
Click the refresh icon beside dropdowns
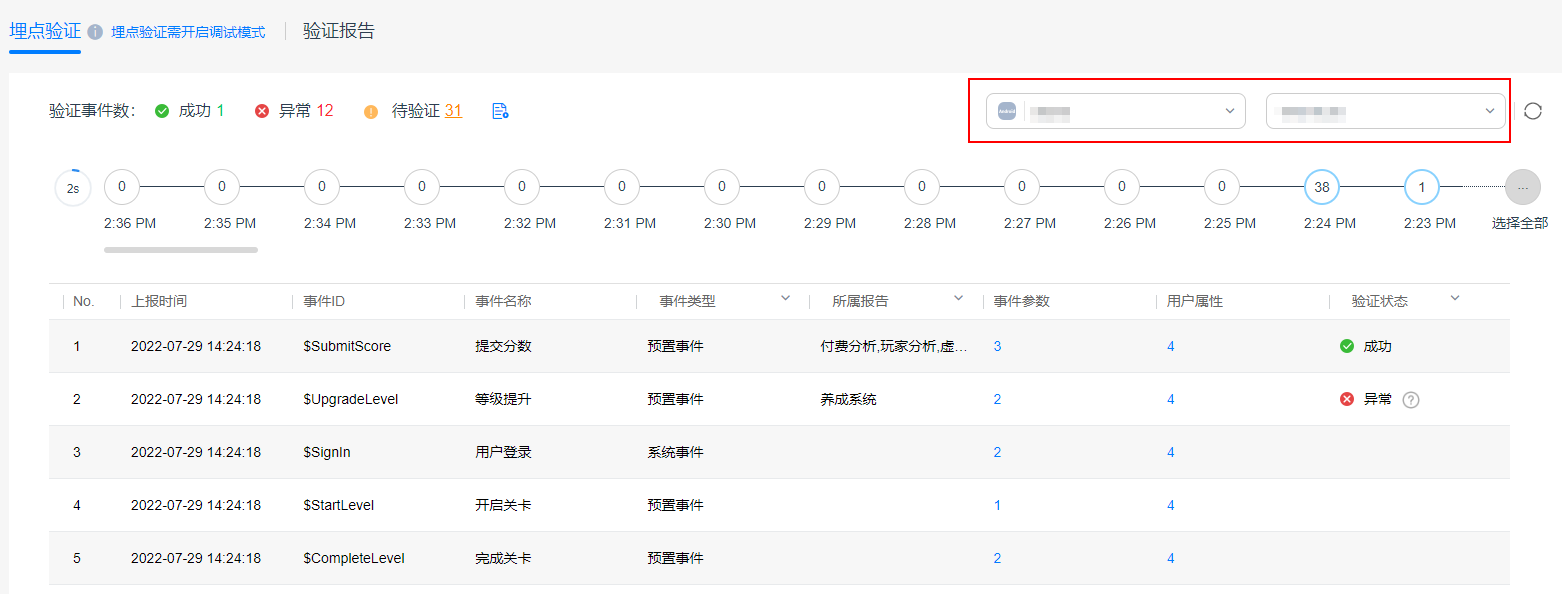click(1533, 111)
